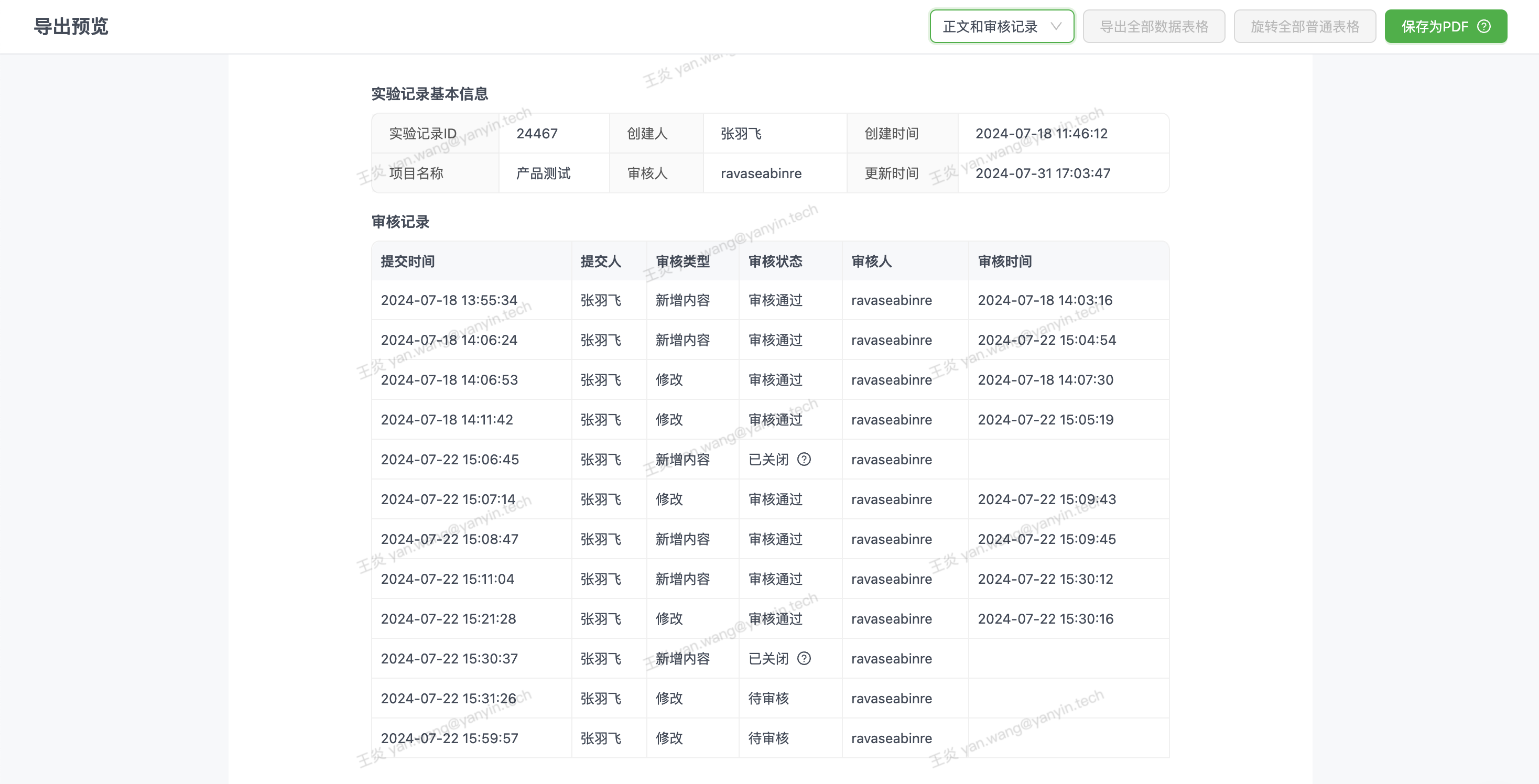Click reviewer ravaseabinre in basic info table
The width and height of the screenshot is (1539, 784).
[x=761, y=173]
